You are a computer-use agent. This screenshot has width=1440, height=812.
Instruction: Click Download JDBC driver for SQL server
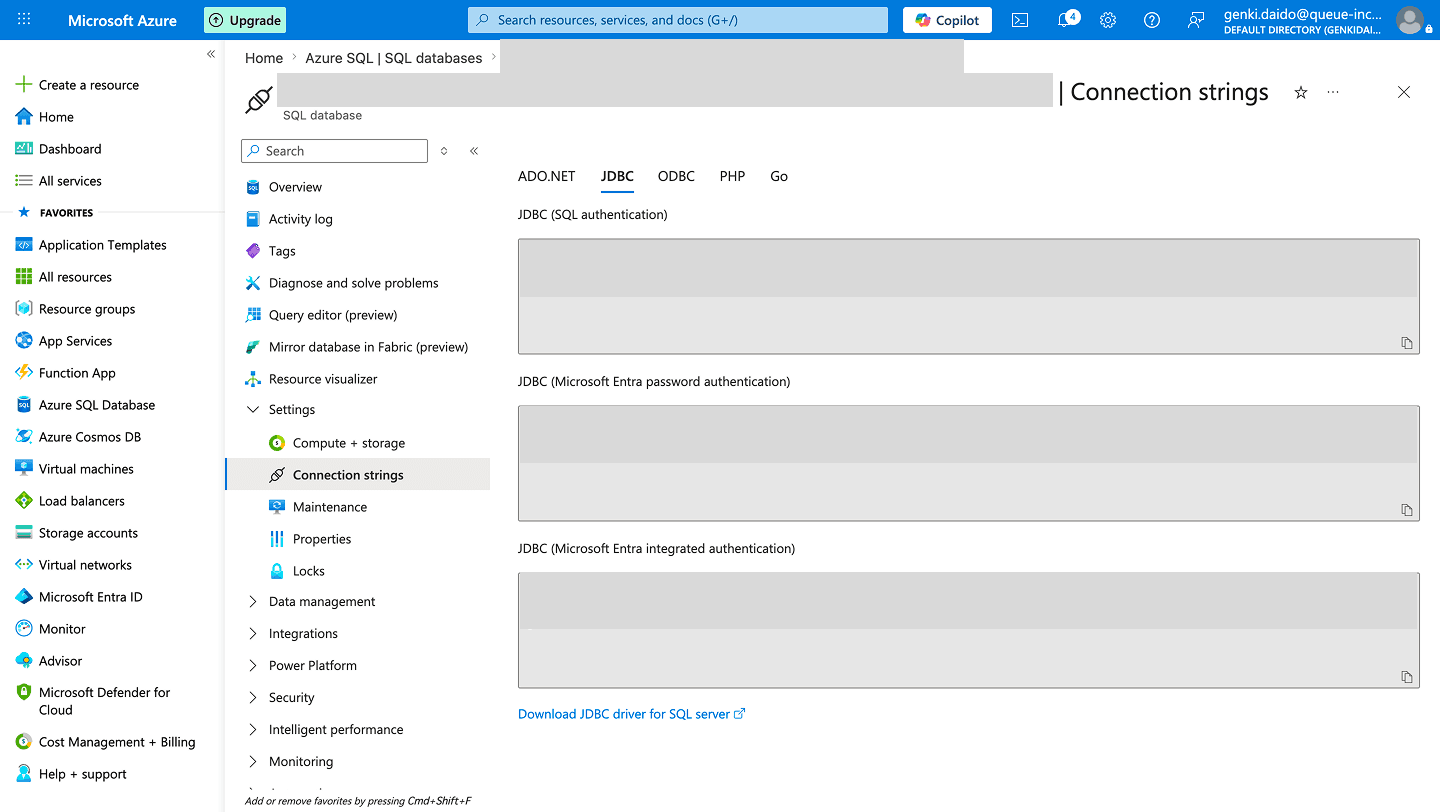point(632,714)
